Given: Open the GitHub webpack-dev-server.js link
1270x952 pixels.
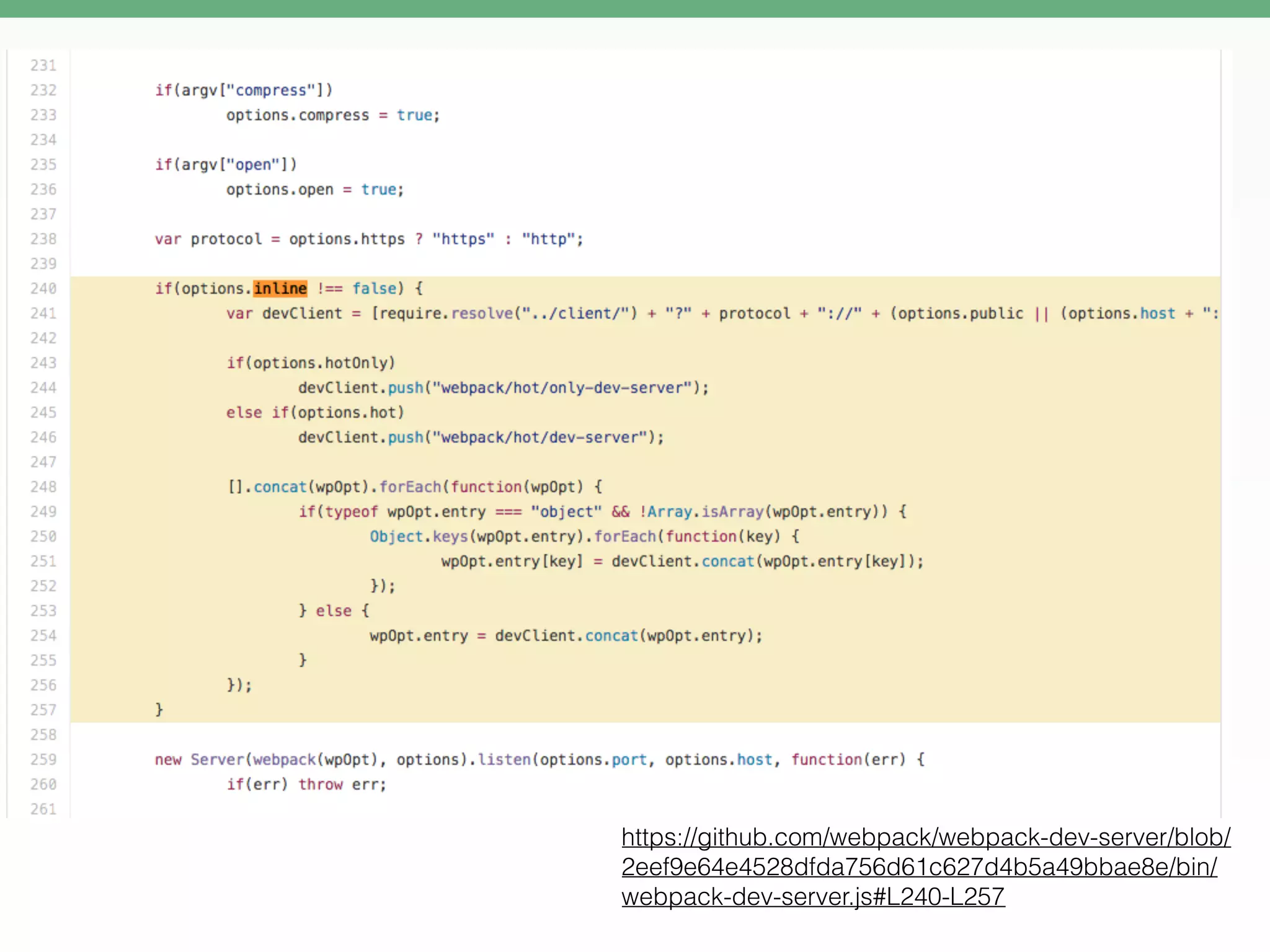Looking at the screenshot, I should 926,866.
